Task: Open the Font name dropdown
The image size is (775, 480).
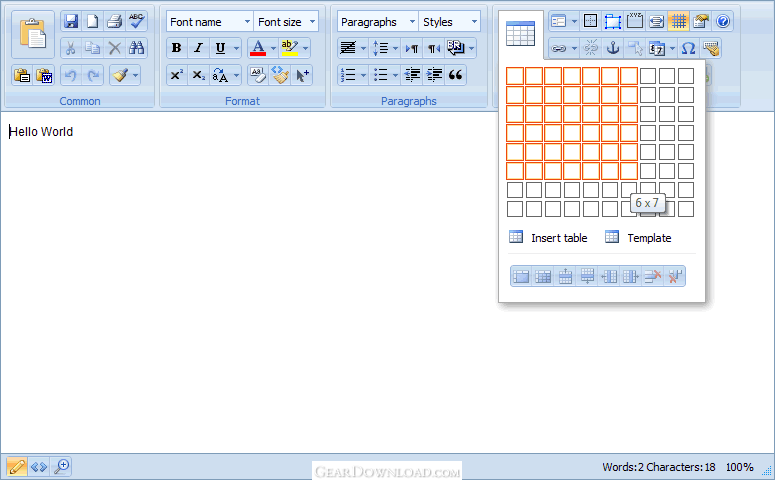Action: [x=209, y=21]
